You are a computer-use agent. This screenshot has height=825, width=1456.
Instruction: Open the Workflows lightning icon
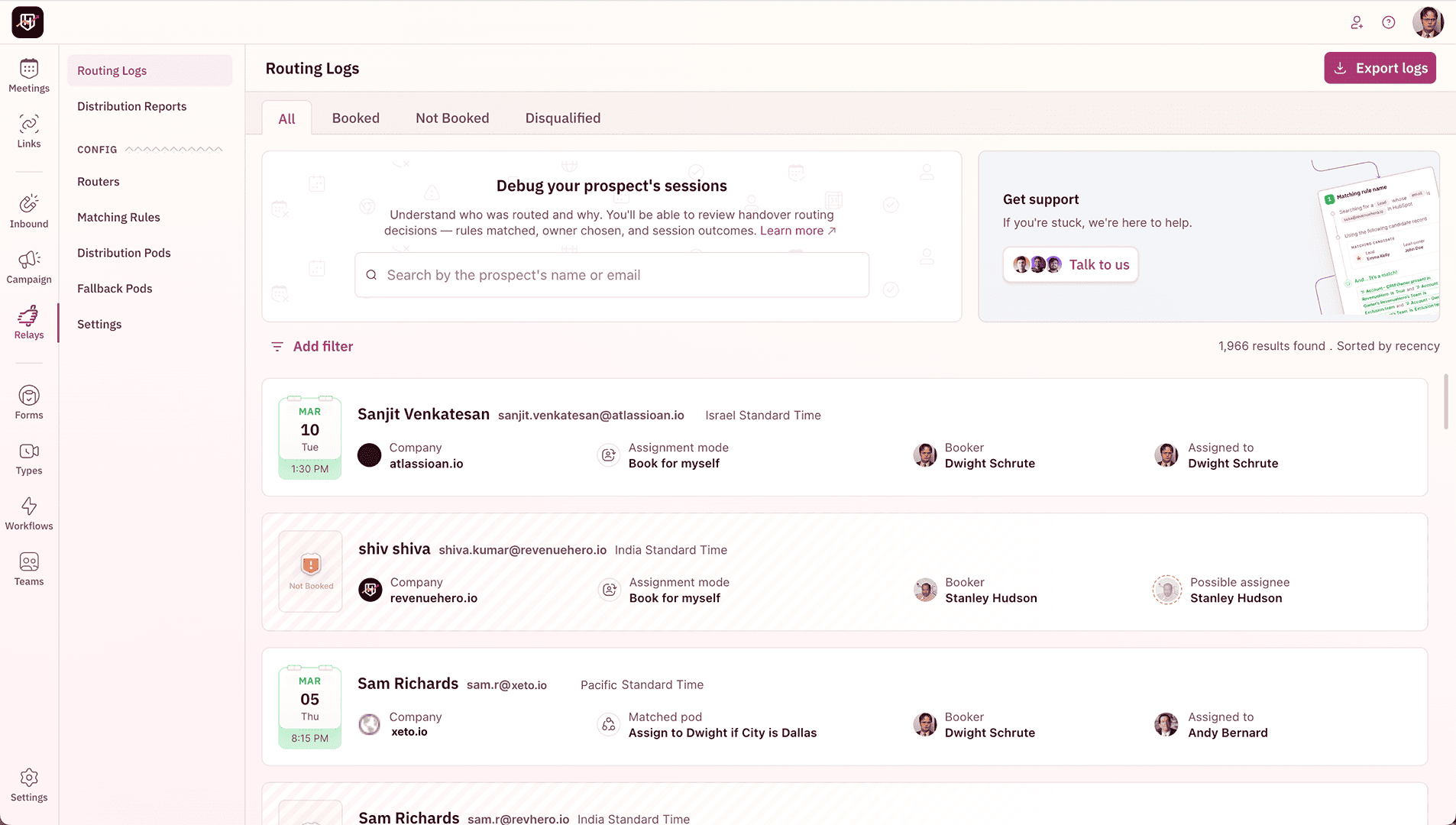29,506
